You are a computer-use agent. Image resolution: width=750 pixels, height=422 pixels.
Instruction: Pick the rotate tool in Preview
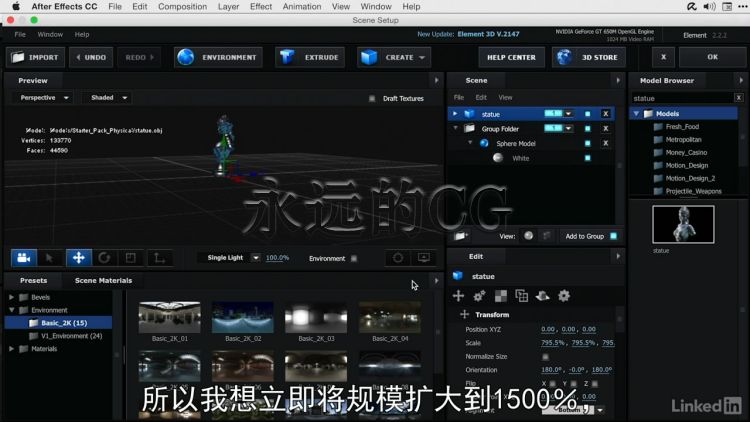click(104, 258)
